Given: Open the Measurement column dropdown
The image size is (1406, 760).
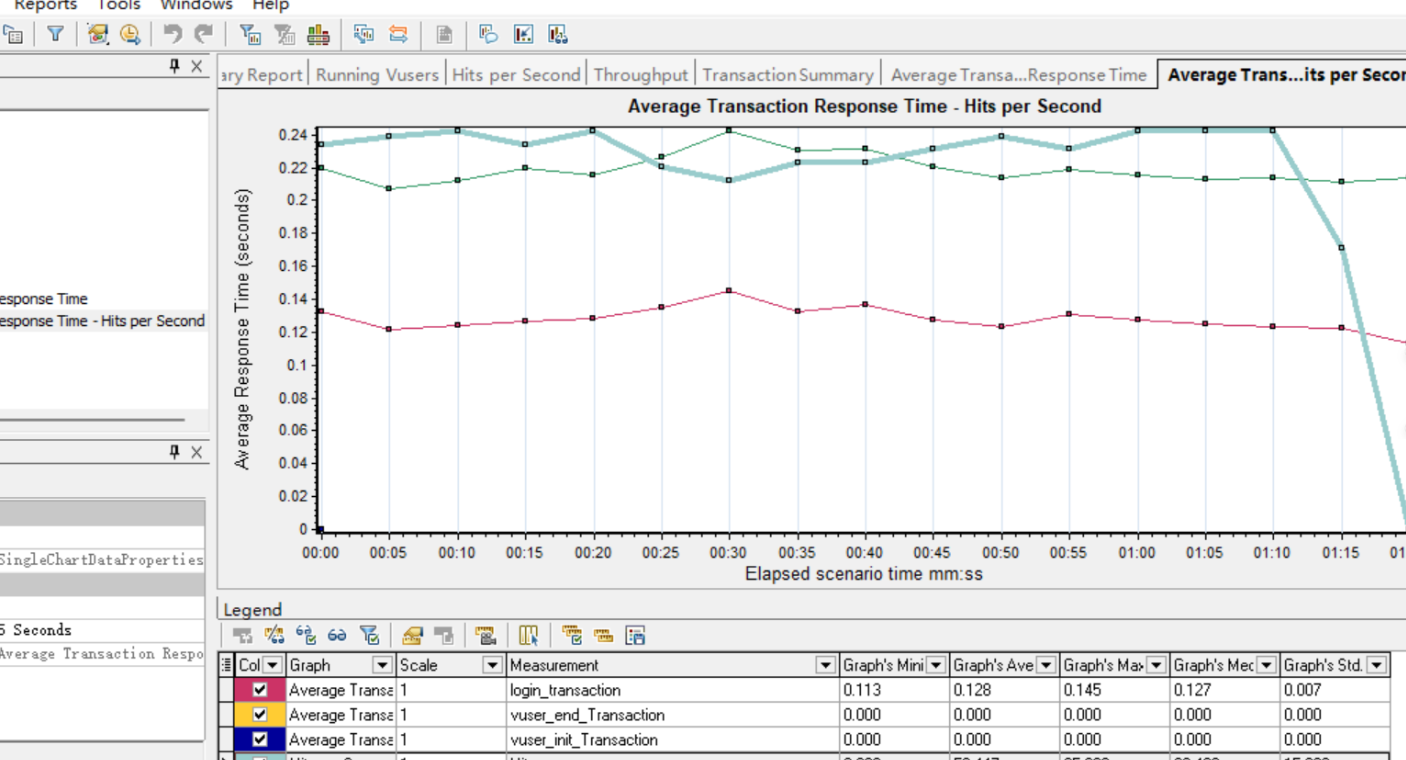Looking at the screenshot, I should click(825, 665).
